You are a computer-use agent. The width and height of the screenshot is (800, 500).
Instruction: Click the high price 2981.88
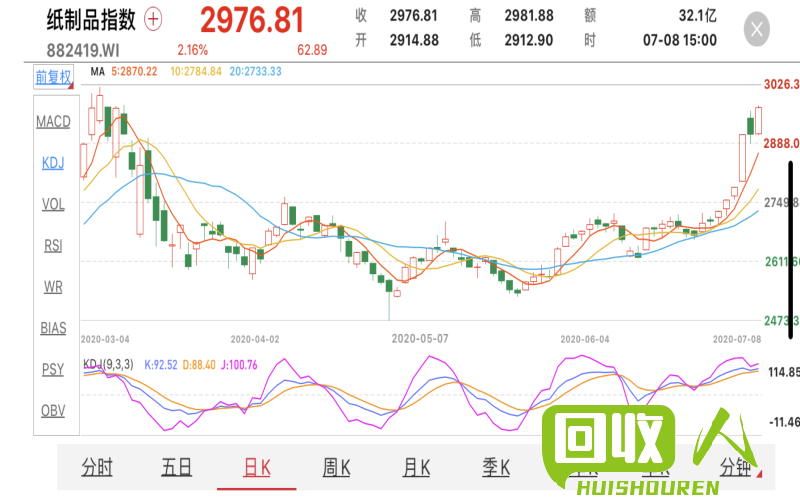click(x=529, y=16)
